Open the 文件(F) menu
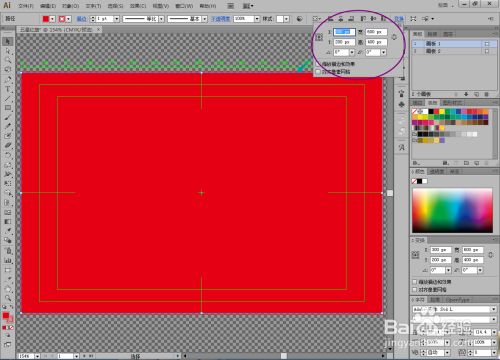This screenshot has width=500, height=360. click(26, 6)
